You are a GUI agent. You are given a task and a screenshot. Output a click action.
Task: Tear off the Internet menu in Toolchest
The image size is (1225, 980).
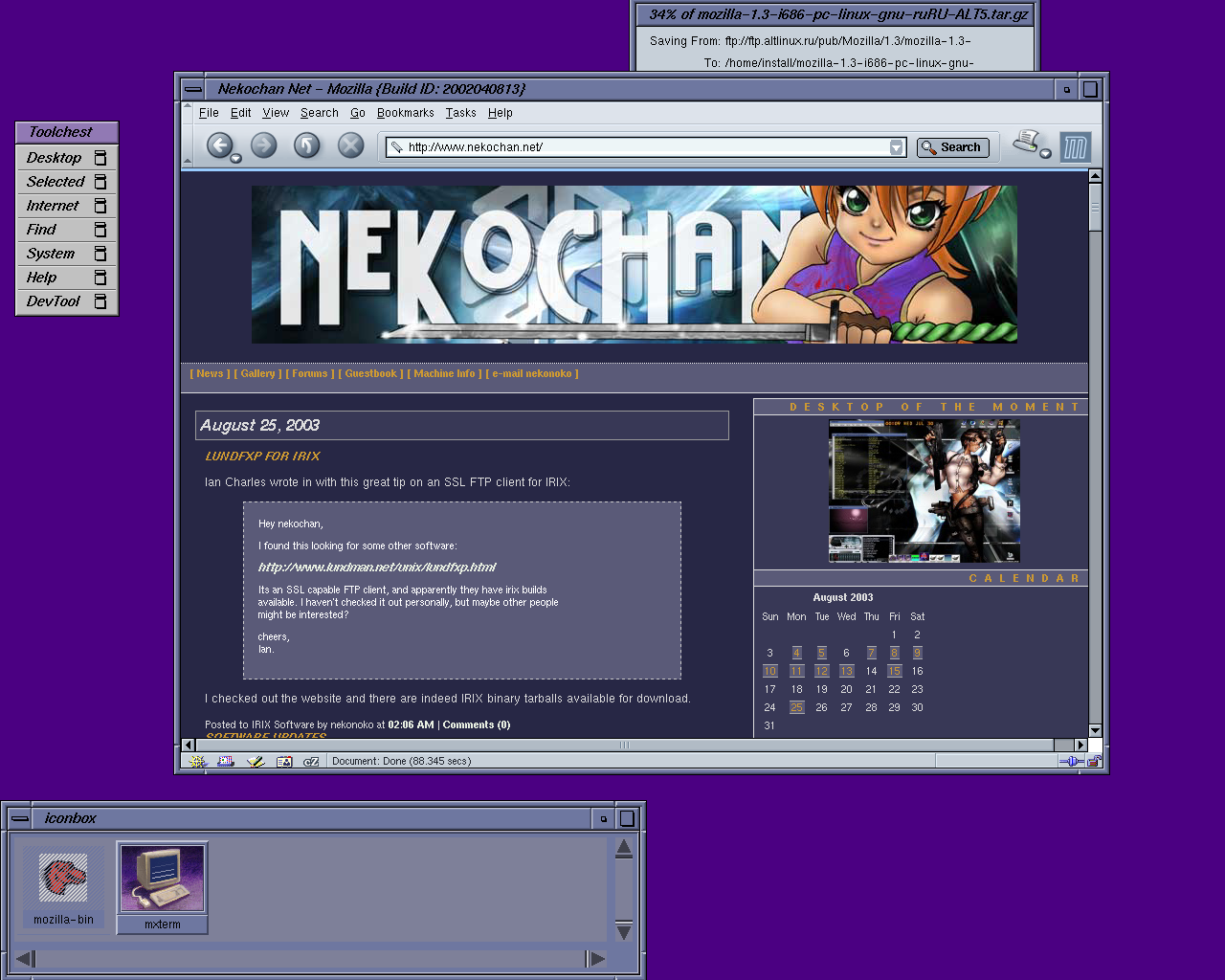pyautogui.click(x=100, y=206)
